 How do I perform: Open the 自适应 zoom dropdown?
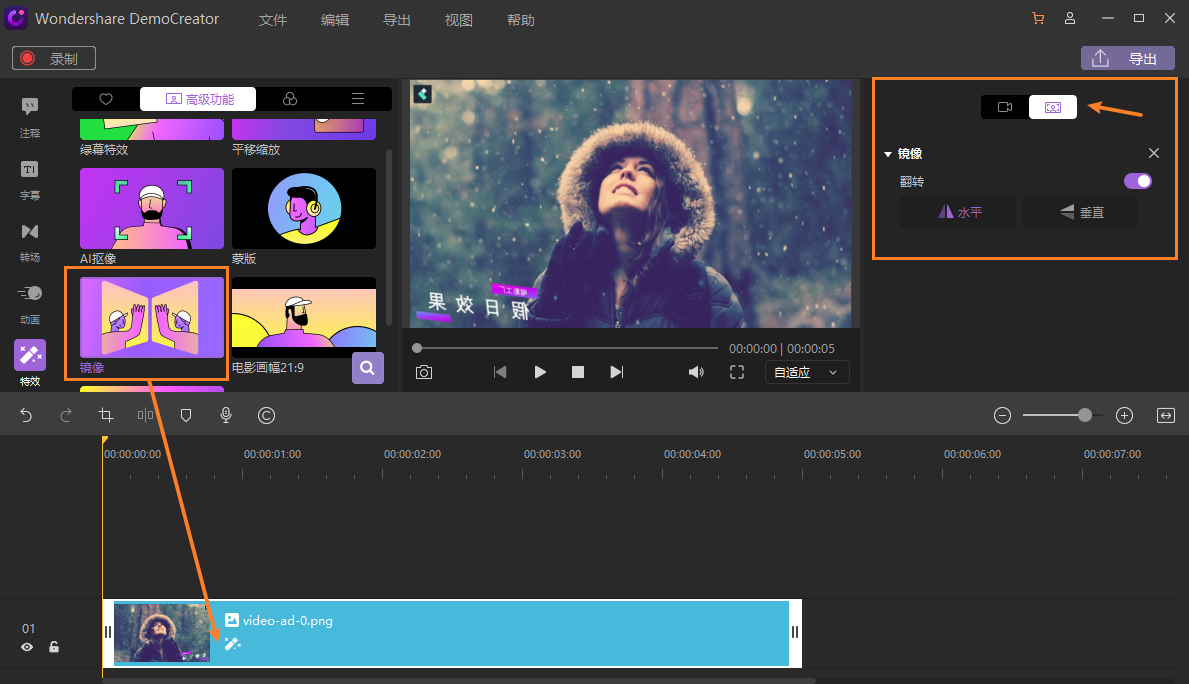click(807, 372)
